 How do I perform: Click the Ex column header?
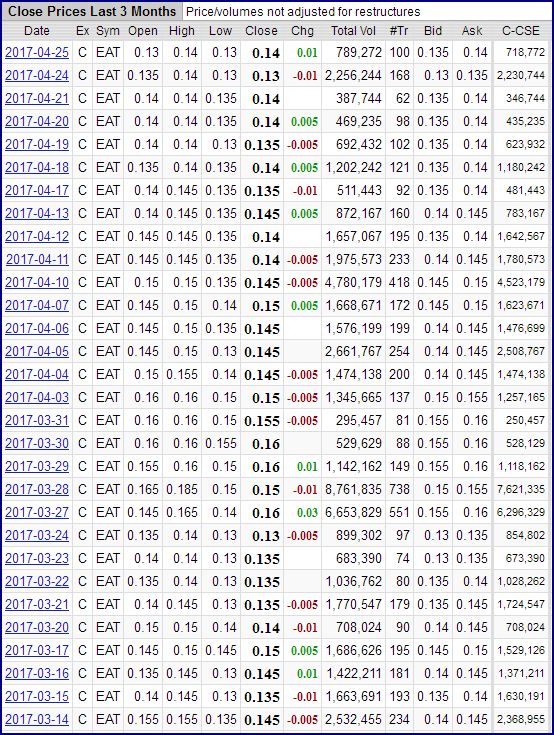click(x=82, y=30)
